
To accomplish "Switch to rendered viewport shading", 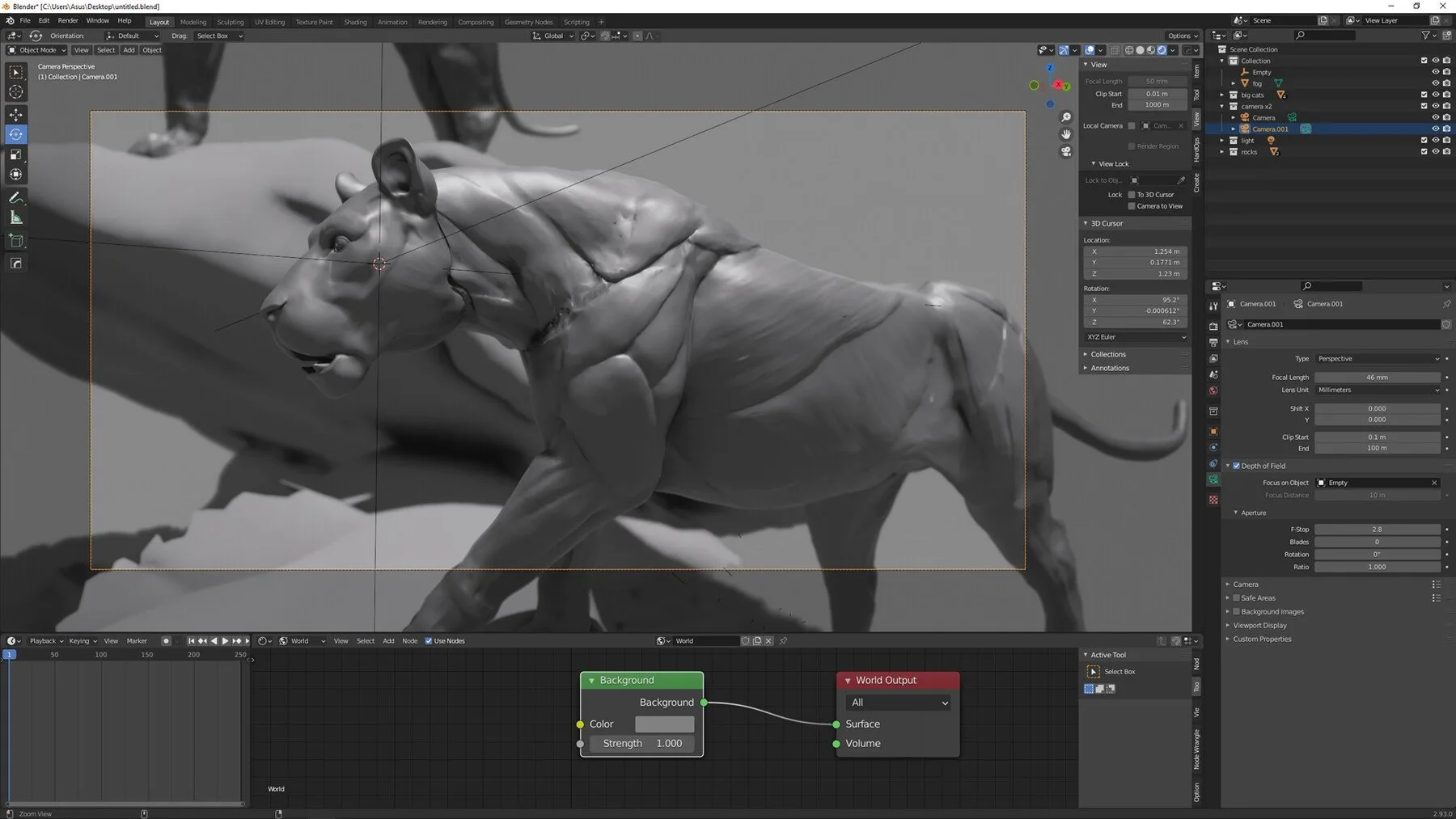I will (x=1162, y=50).
